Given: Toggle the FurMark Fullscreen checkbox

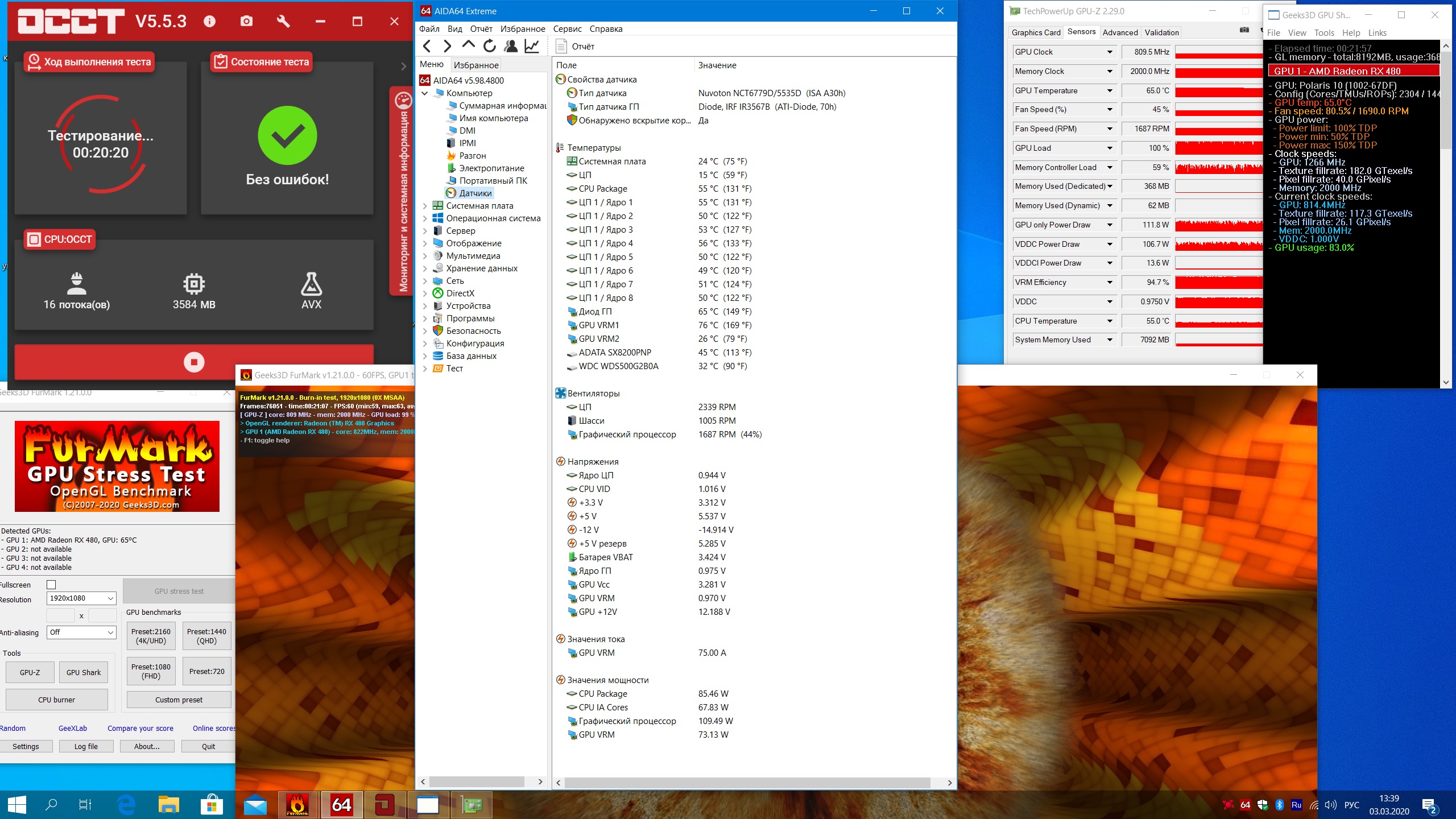Looking at the screenshot, I should pyautogui.click(x=51, y=585).
